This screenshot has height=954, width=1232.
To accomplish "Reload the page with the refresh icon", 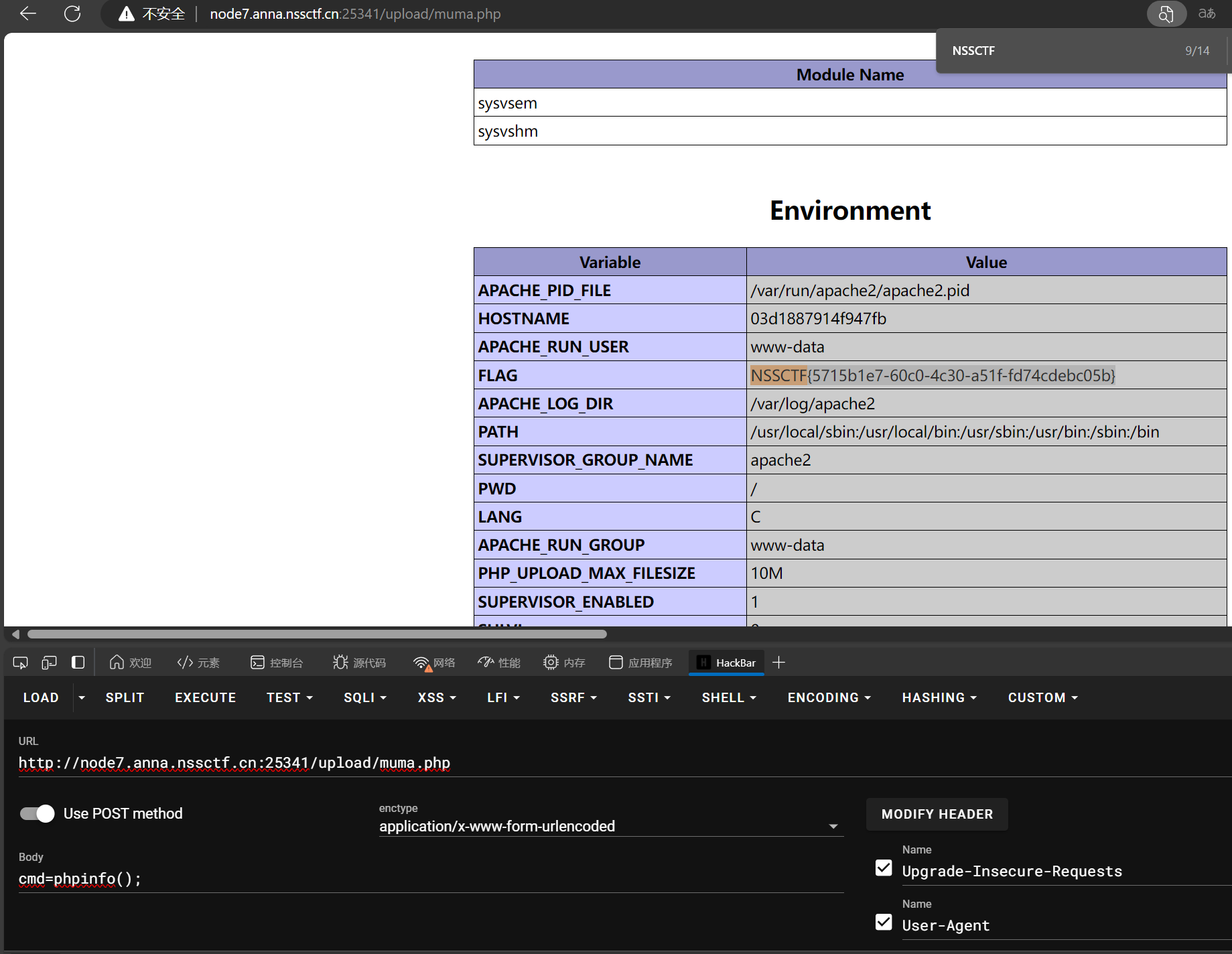I will coord(72,13).
